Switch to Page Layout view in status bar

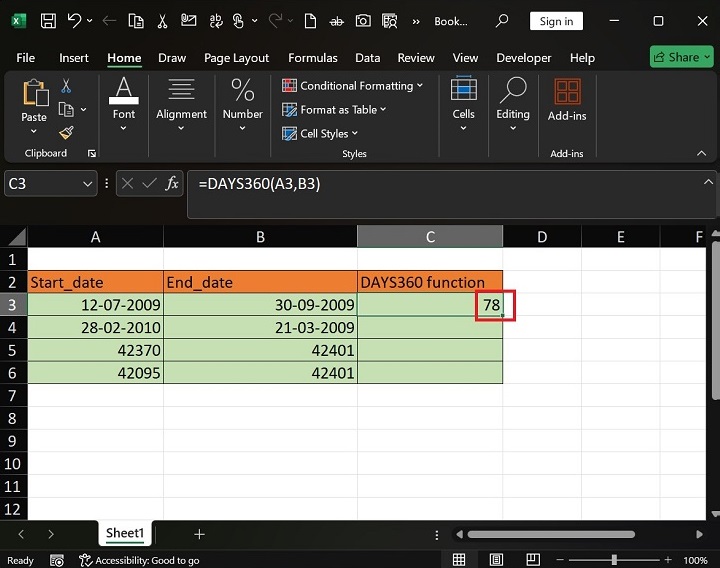(495, 560)
